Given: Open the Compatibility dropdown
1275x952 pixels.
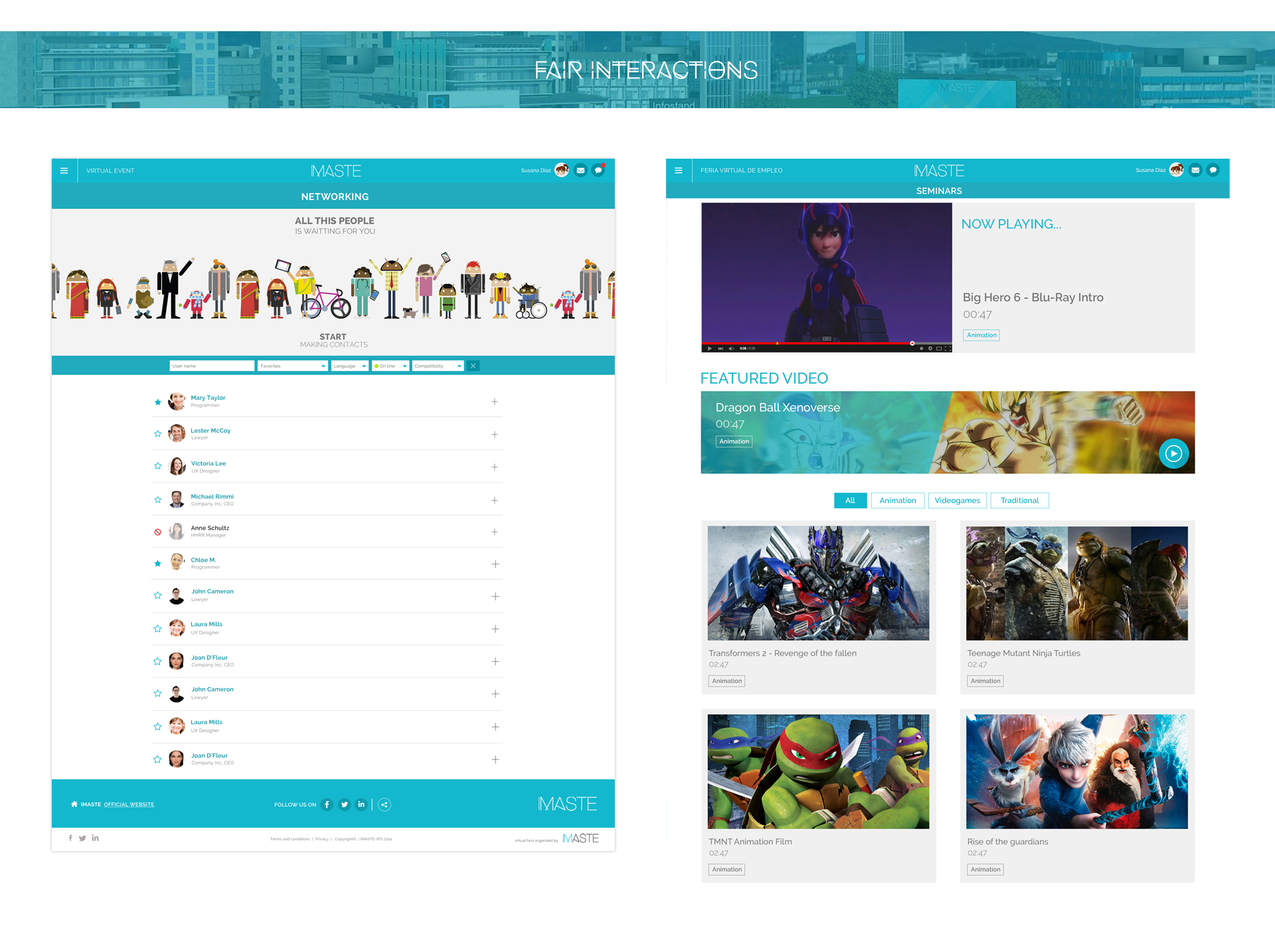Looking at the screenshot, I should pyautogui.click(x=437, y=366).
